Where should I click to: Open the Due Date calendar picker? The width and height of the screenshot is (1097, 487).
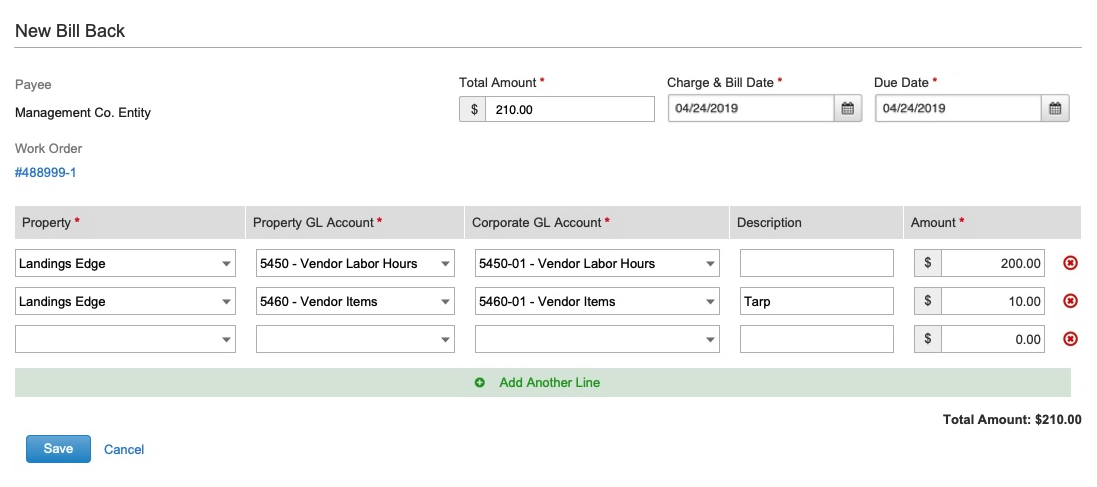pos(1055,109)
